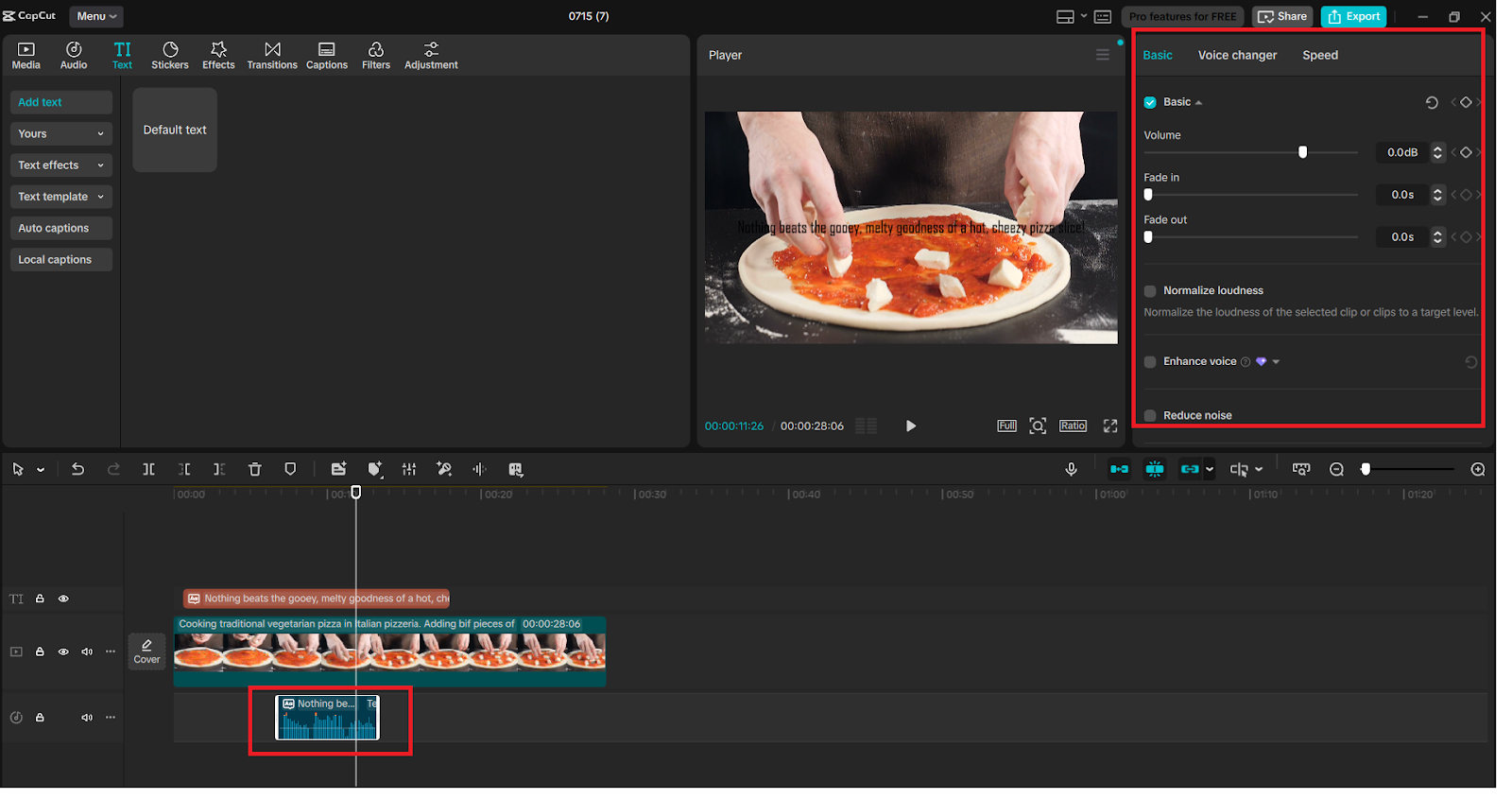Open the Audio panel
Viewport: 1512px width, 799px height.
point(74,56)
